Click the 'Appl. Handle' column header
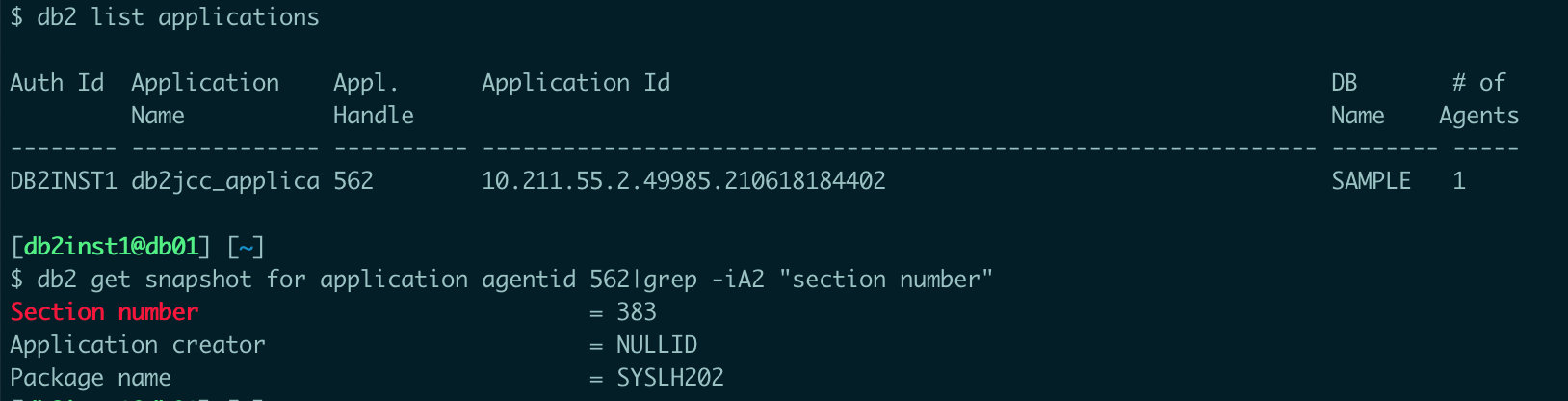The height and width of the screenshot is (401, 1568). (x=374, y=99)
